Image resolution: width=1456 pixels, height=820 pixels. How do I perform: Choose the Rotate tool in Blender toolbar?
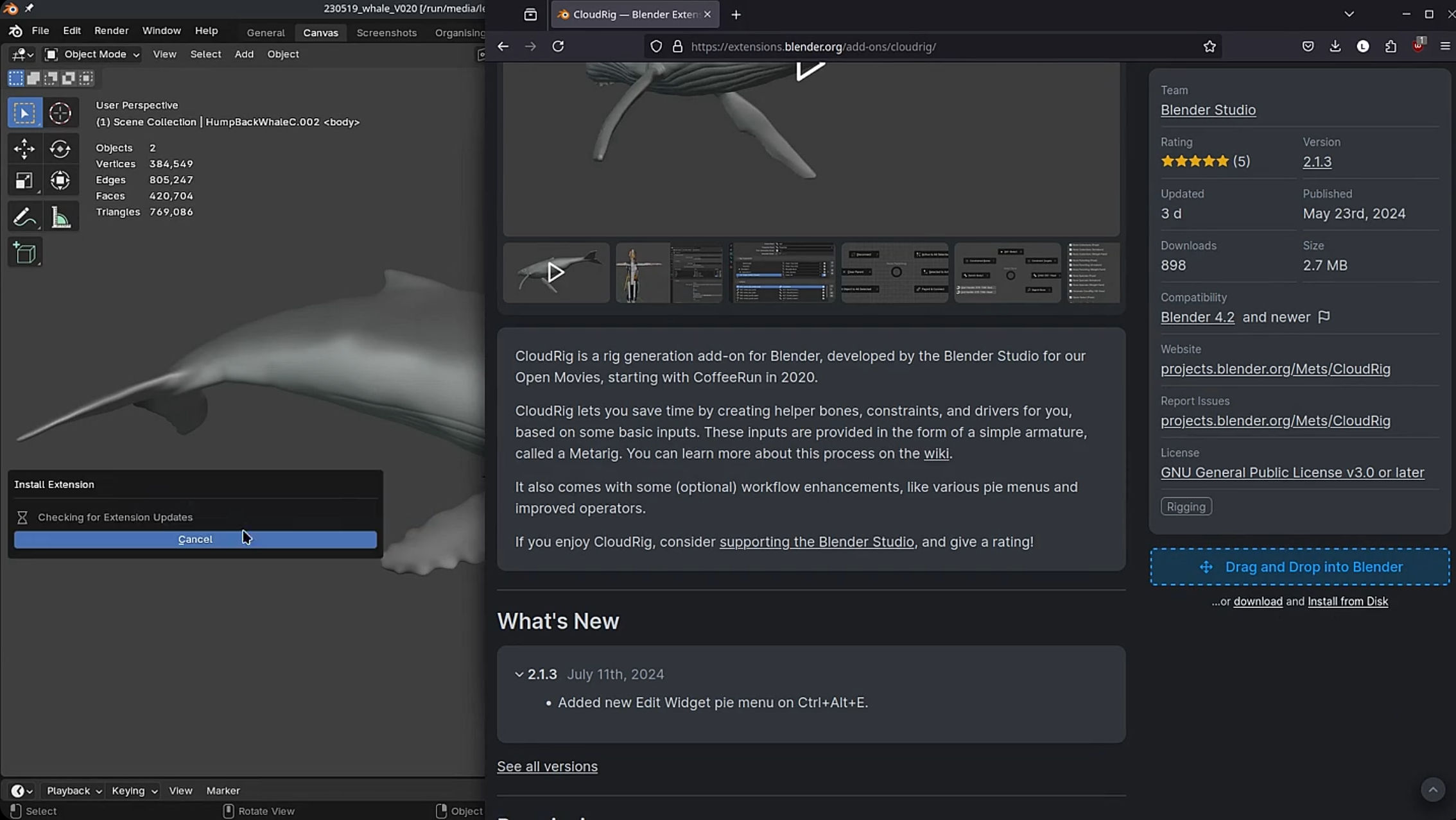60,149
